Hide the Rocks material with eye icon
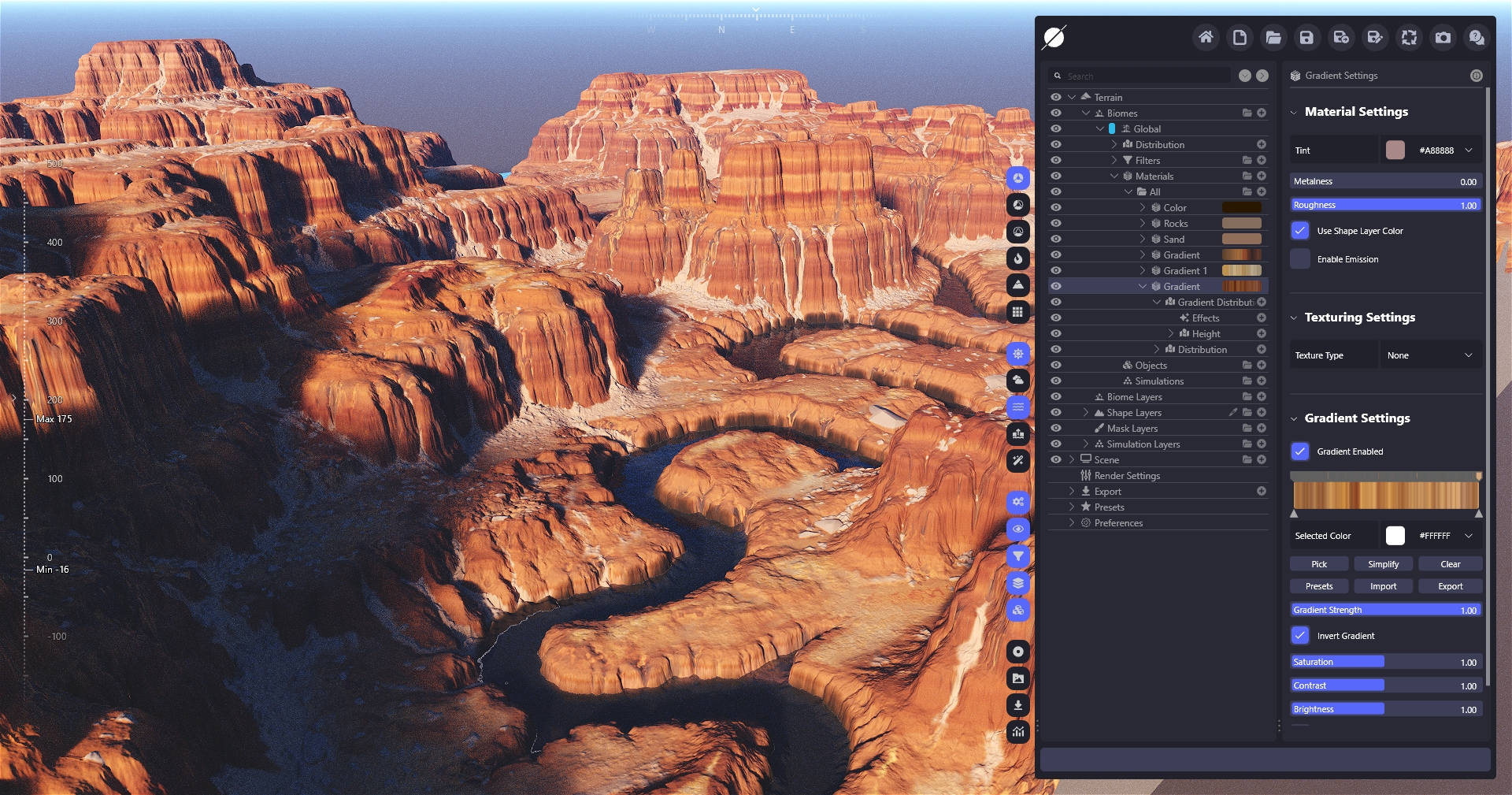 (1056, 223)
